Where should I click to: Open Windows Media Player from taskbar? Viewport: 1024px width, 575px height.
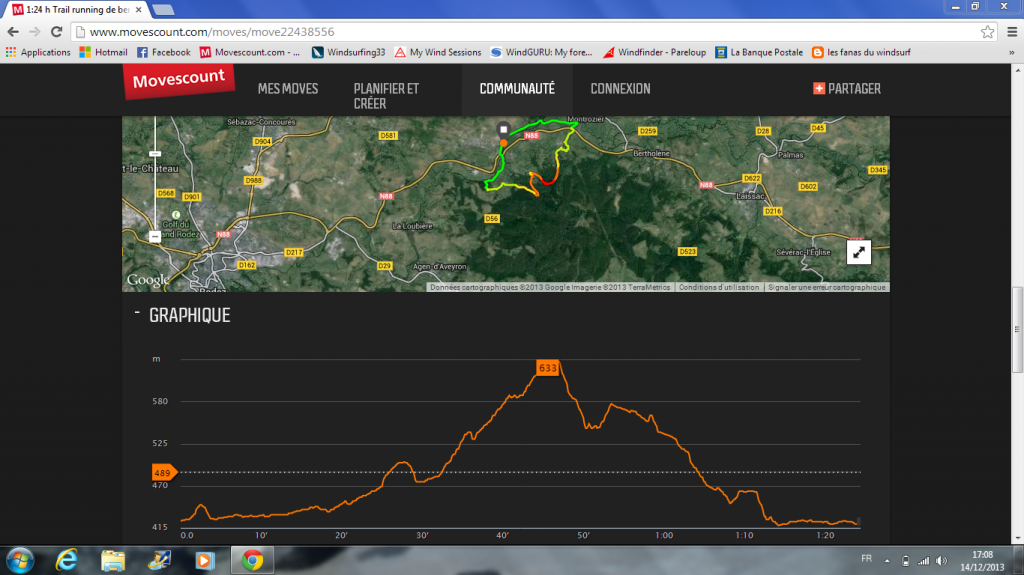coord(205,561)
